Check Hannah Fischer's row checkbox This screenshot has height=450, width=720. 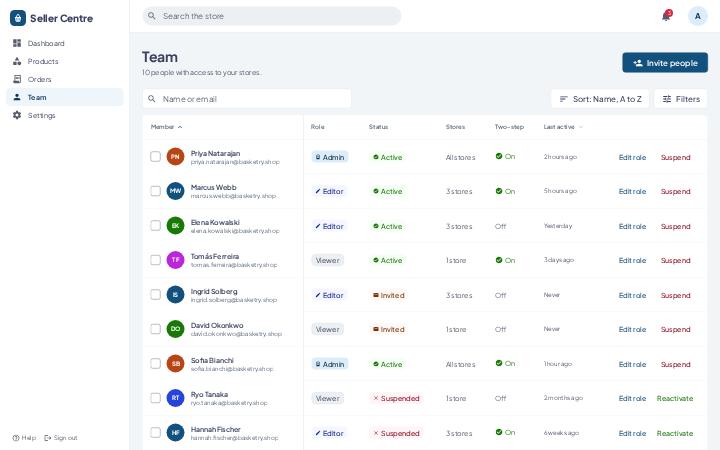pos(156,433)
